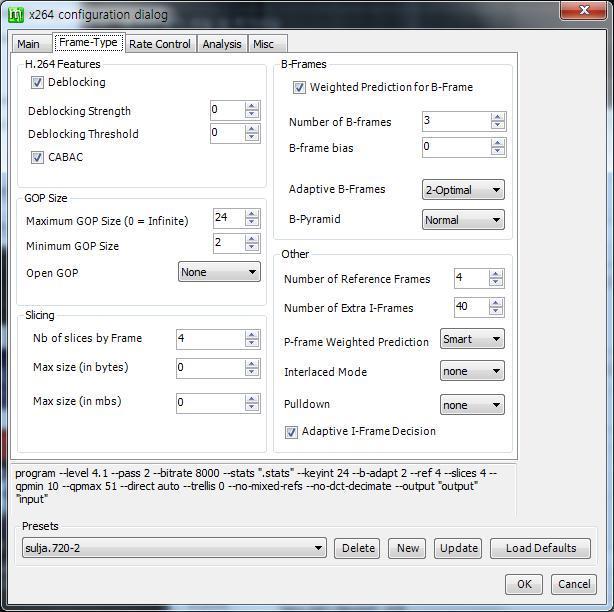614x612 pixels.
Task: Go to the Analysis tab
Action: pos(222,44)
